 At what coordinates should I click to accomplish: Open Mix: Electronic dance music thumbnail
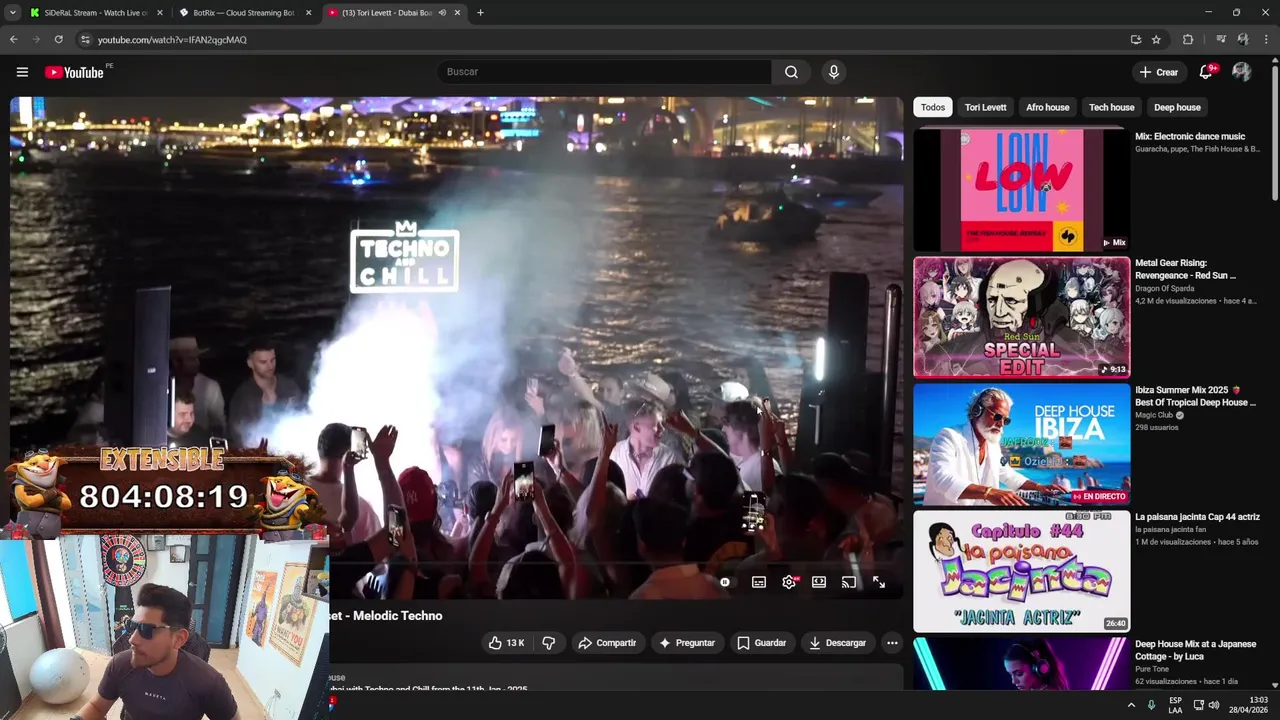pyautogui.click(x=1021, y=189)
